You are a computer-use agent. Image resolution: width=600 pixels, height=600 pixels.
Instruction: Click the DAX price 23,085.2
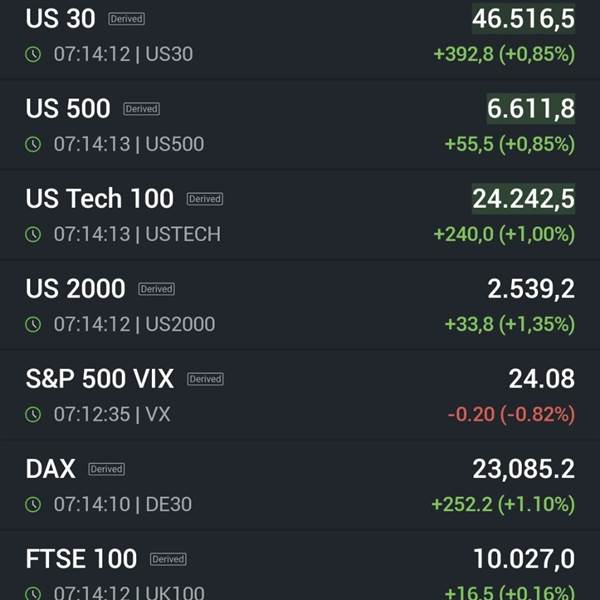point(523,469)
